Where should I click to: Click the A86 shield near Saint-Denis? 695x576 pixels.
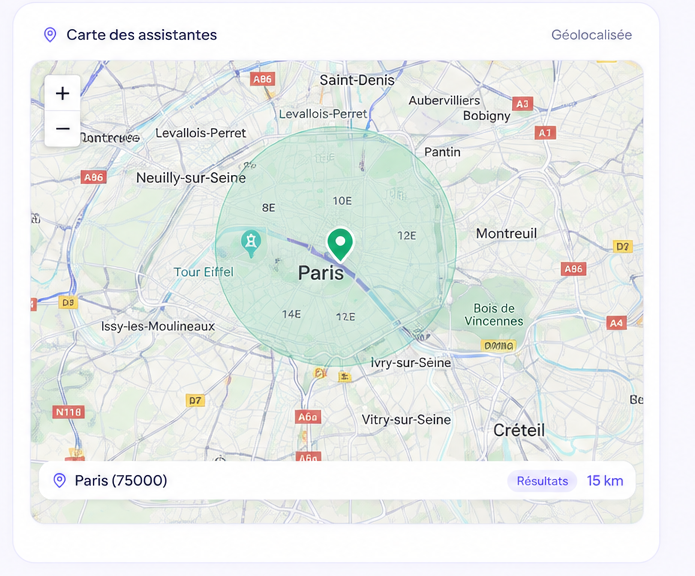pyautogui.click(x=262, y=79)
